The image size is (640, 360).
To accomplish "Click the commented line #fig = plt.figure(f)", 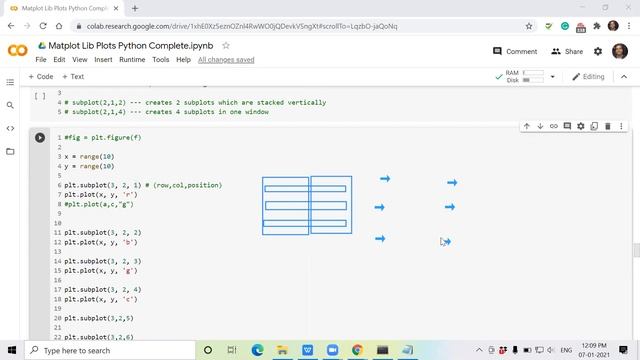I will coord(103,138).
